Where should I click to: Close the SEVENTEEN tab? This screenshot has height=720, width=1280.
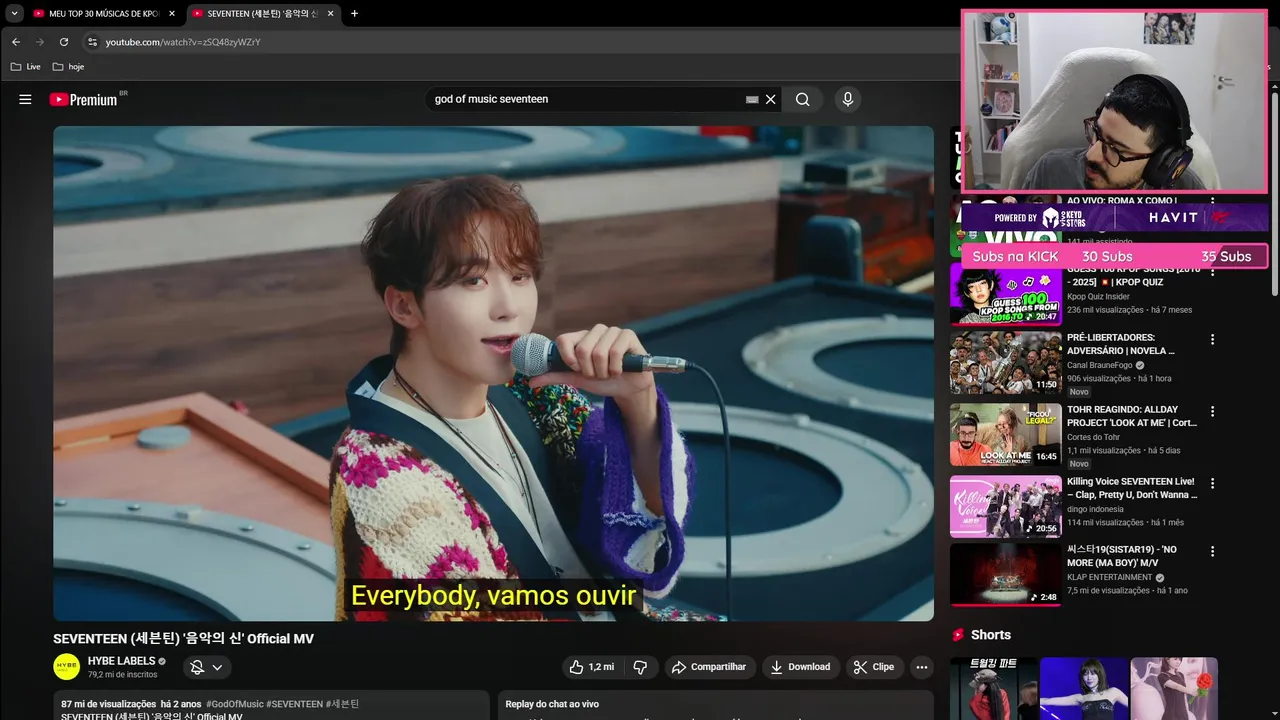[330, 14]
